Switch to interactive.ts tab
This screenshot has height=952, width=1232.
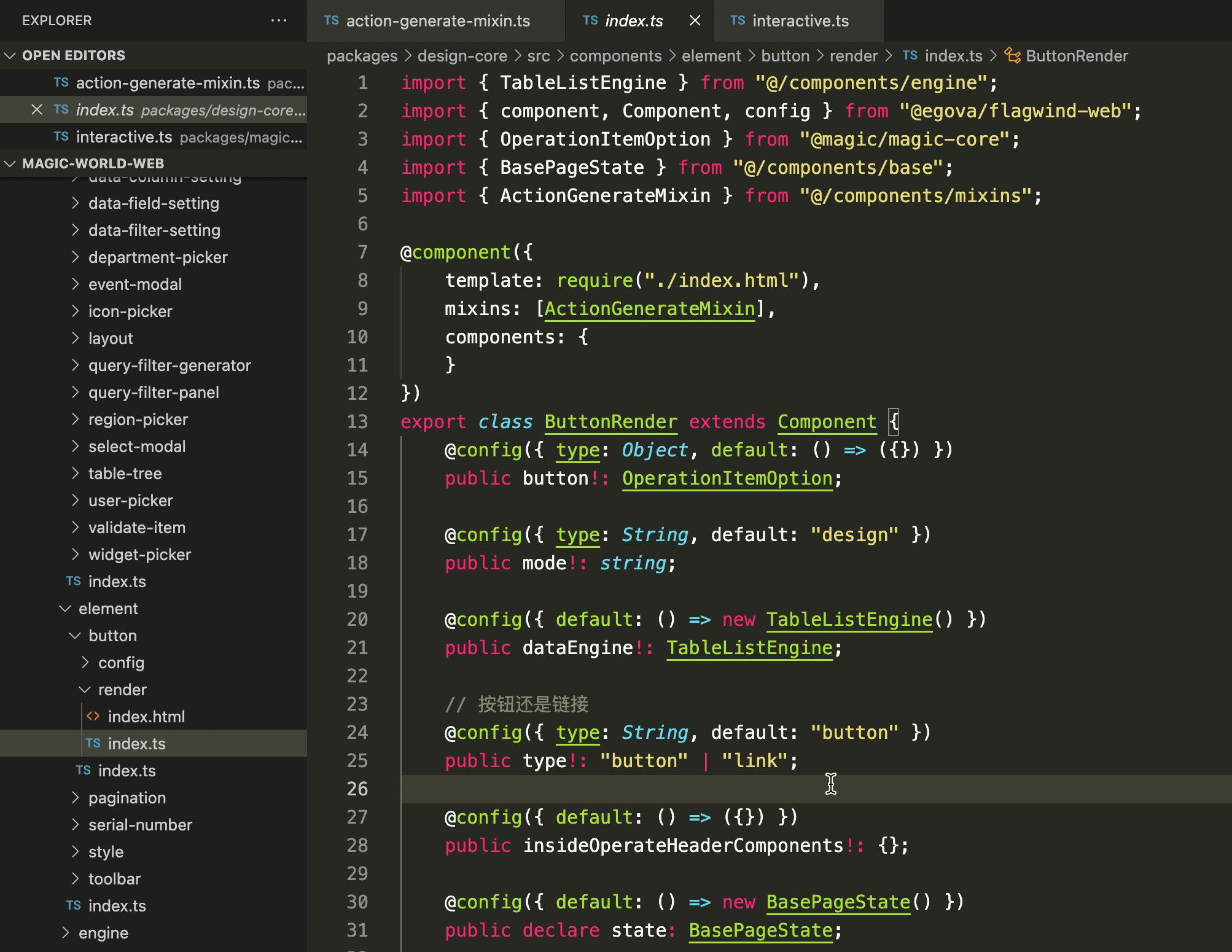(798, 21)
